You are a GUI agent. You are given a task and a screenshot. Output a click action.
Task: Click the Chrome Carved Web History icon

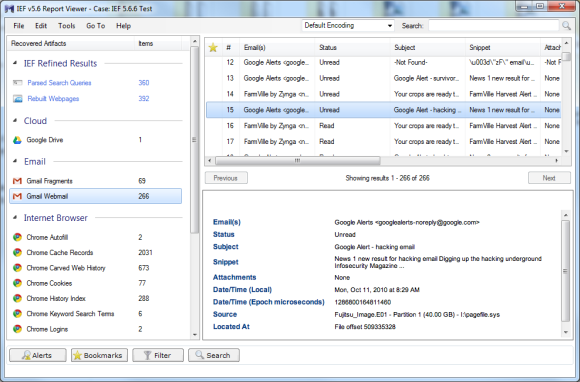[x=17, y=268]
